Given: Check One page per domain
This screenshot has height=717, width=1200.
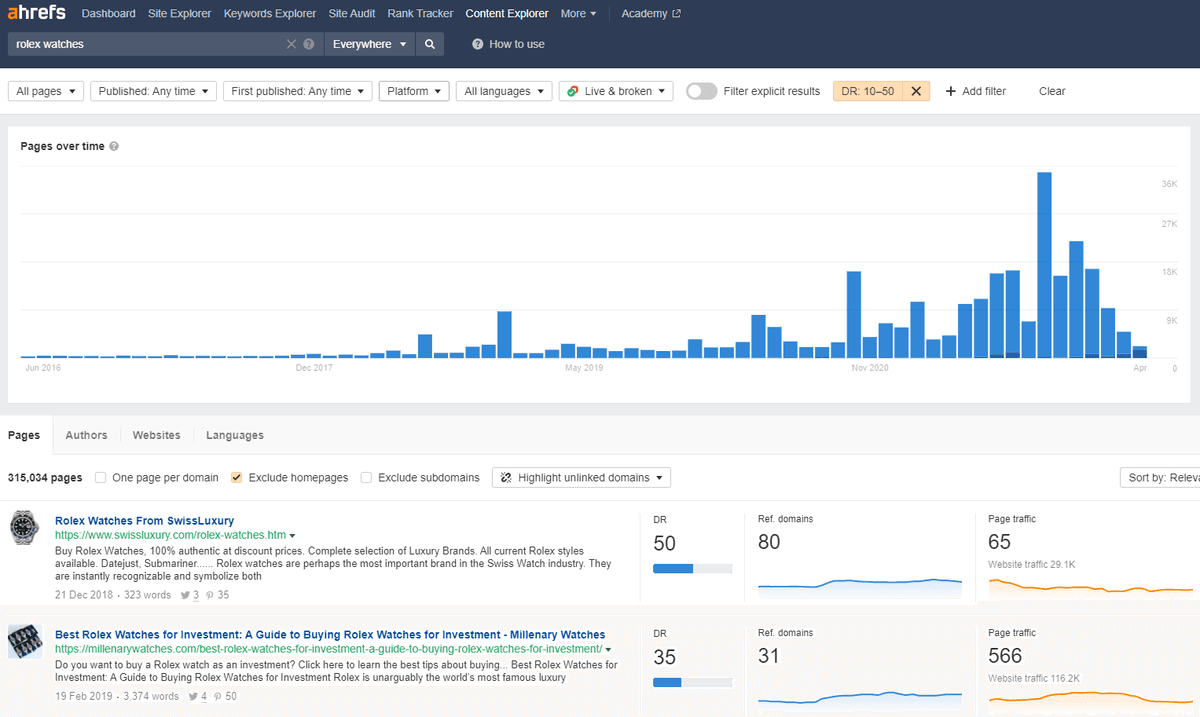Looking at the screenshot, I should (101, 478).
